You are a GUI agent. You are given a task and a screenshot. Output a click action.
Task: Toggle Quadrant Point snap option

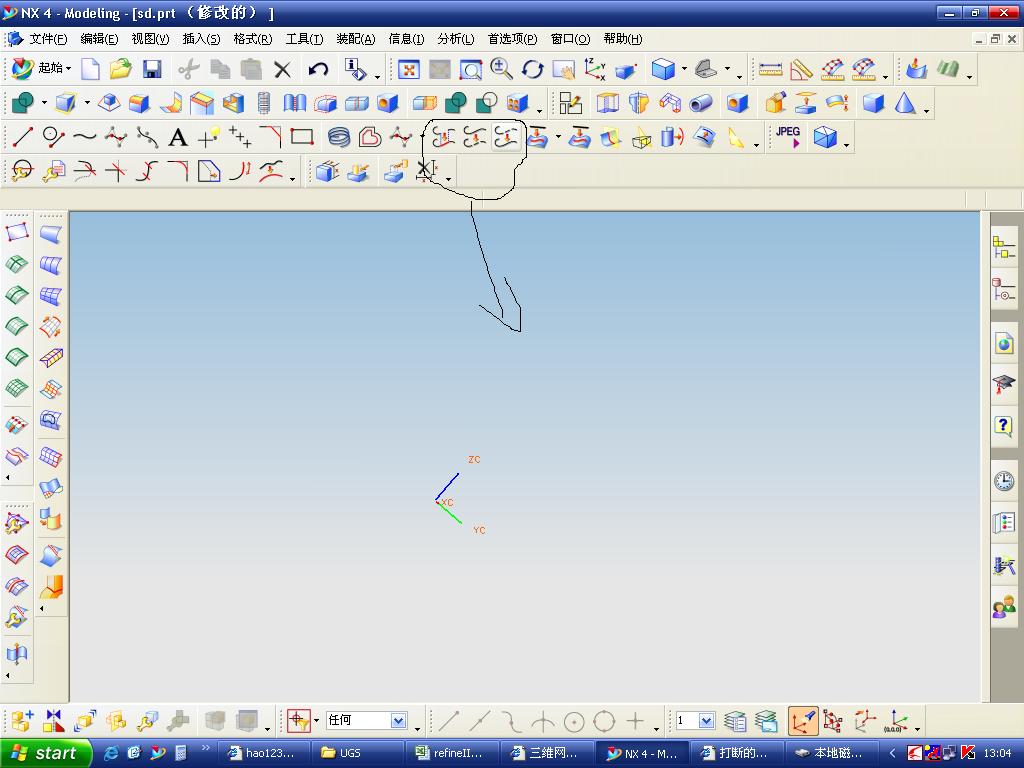pyautogui.click(x=604, y=722)
